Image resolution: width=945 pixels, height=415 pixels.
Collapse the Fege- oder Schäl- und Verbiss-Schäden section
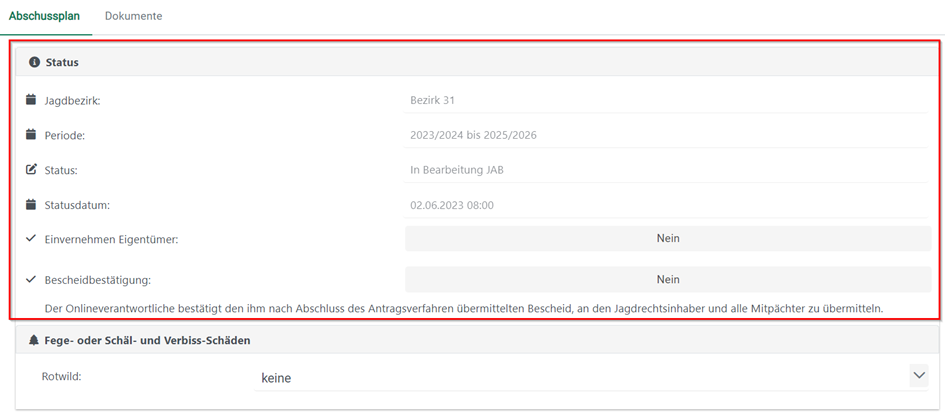(x=475, y=340)
